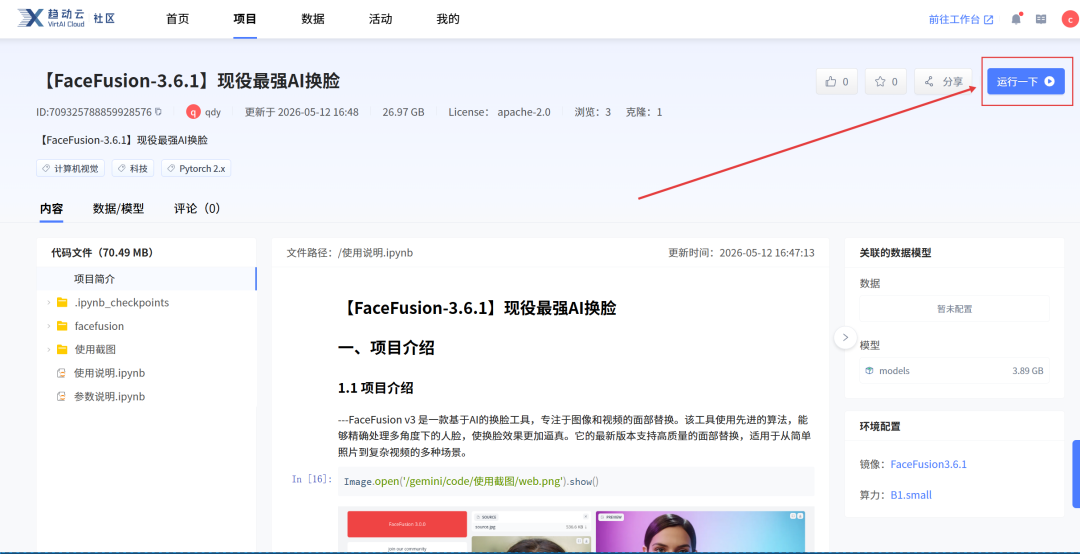Click the qdy author name
Image resolution: width=1080 pixels, height=554 pixels.
coord(213,112)
